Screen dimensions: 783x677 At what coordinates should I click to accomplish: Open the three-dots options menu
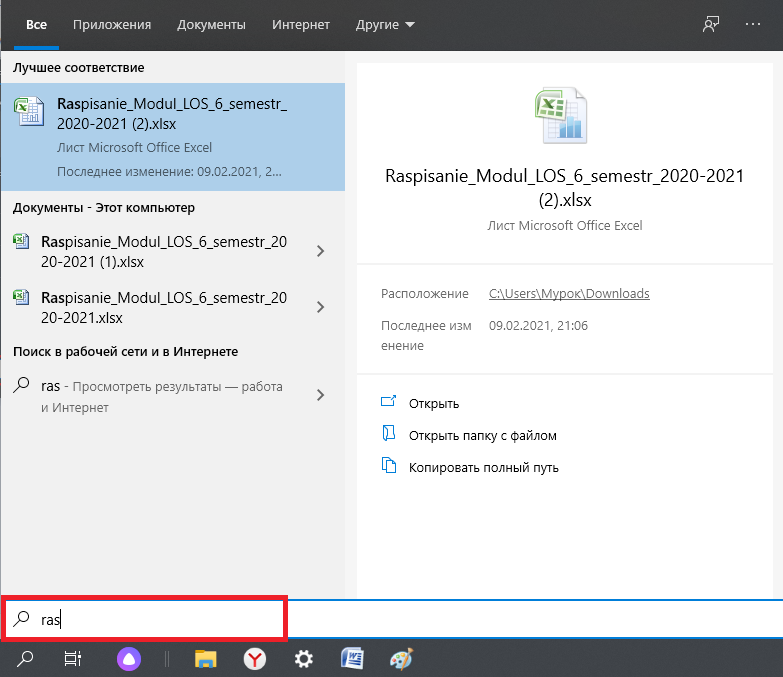click(753, 24)
